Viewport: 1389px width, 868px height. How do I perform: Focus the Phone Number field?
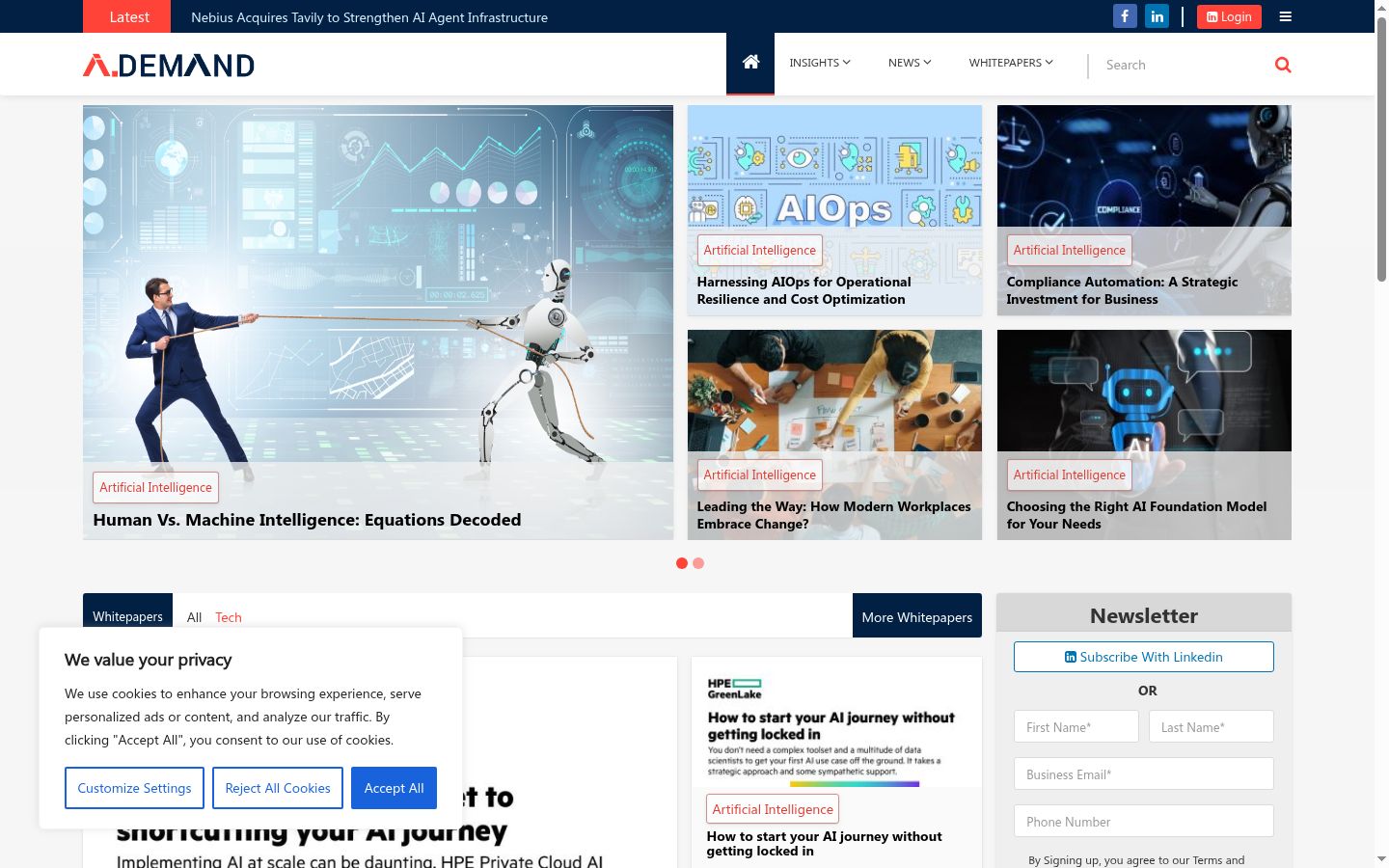tap(1143, 821)
